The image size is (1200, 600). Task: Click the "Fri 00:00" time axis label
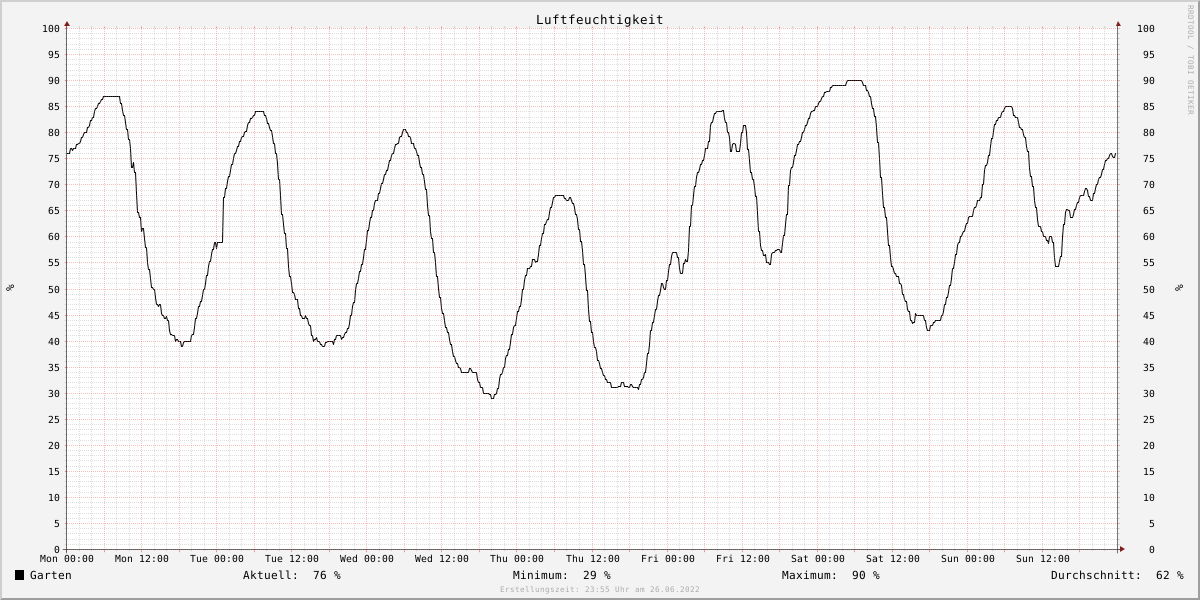668,559
